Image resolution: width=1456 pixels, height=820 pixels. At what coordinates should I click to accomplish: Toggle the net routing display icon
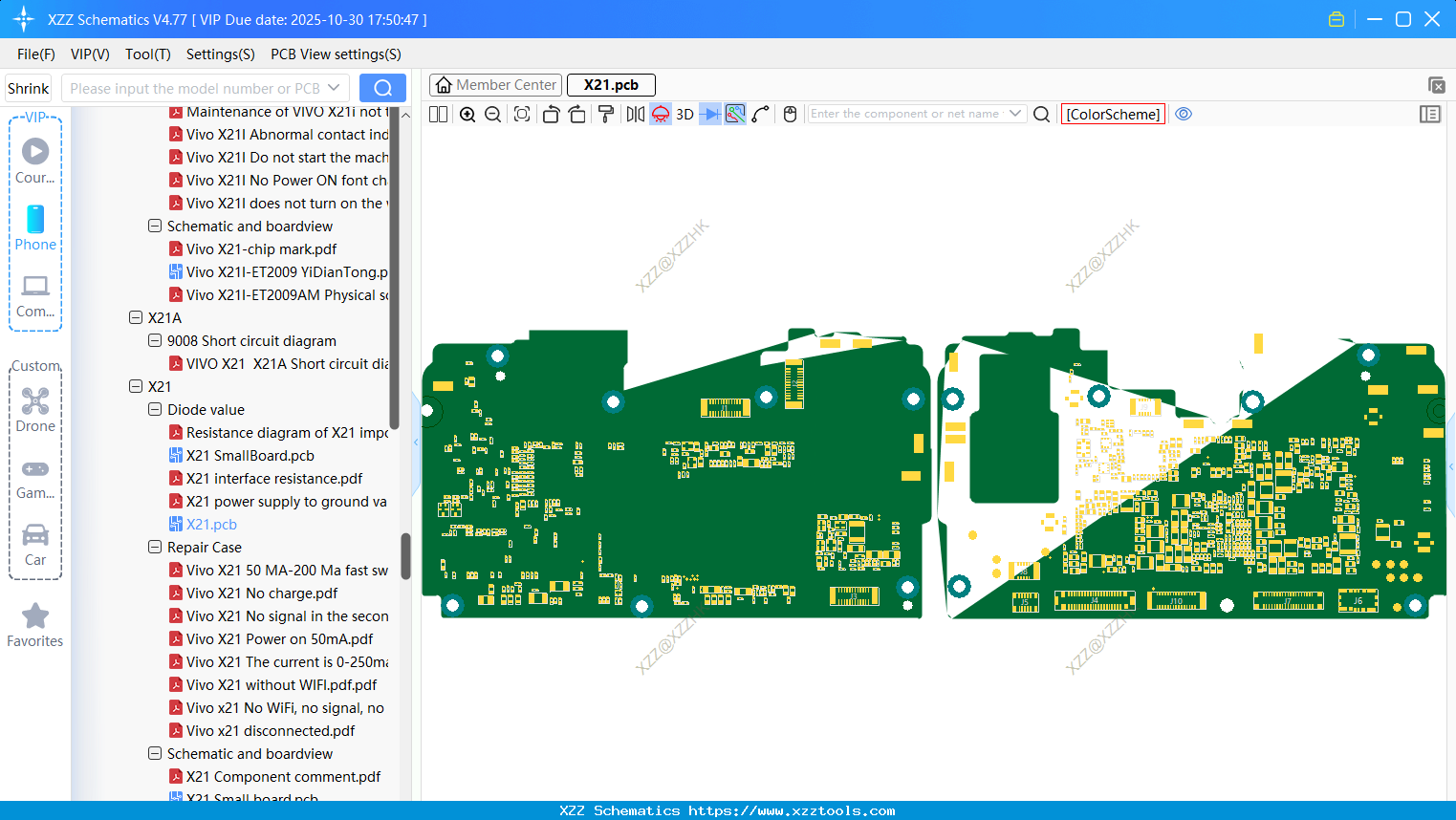735,115
